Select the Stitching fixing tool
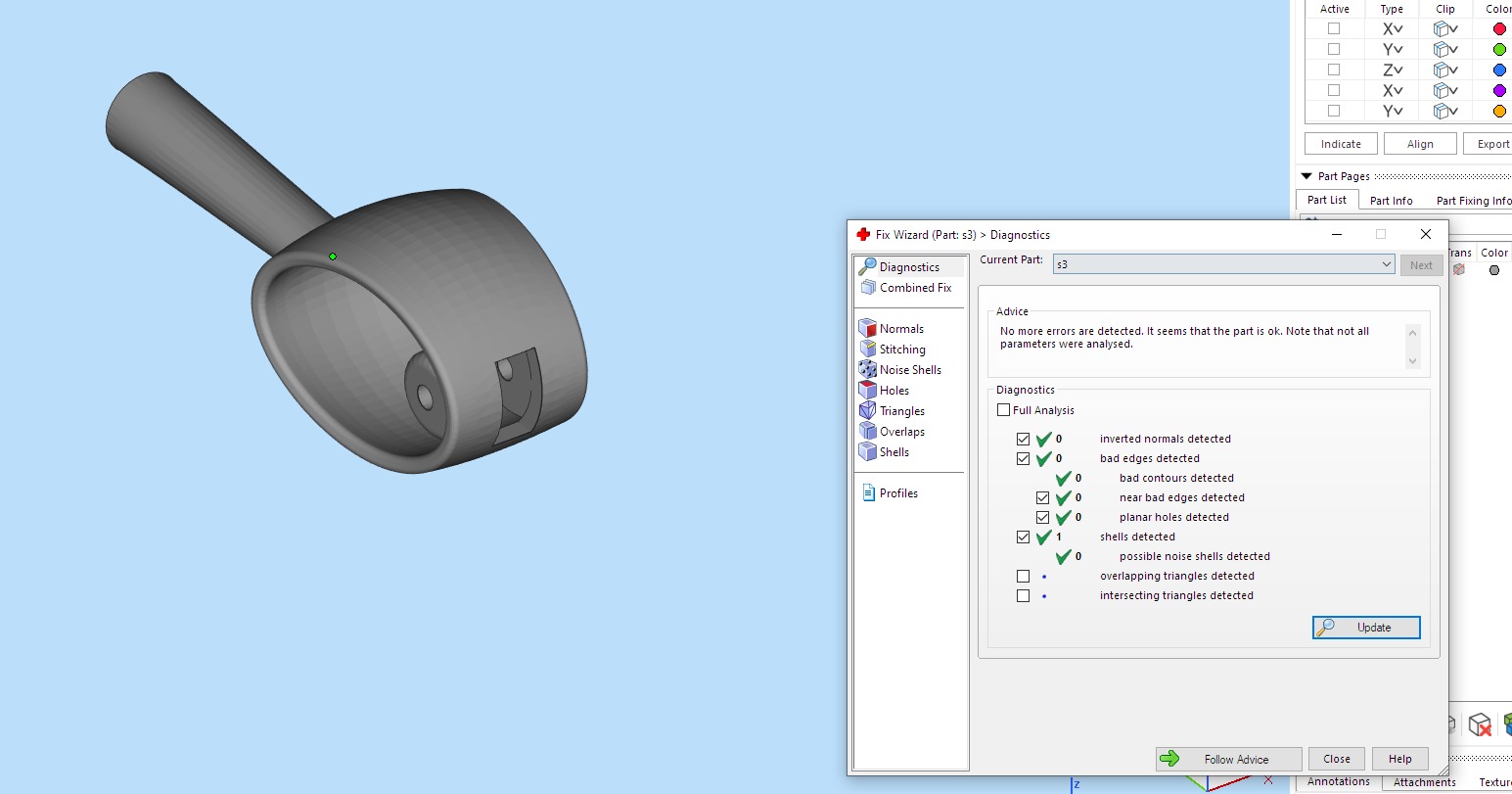 tap(893, 350)
